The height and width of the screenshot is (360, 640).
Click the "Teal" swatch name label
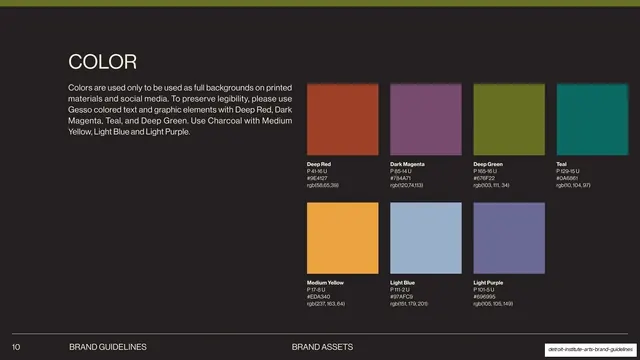coord(561,164)
